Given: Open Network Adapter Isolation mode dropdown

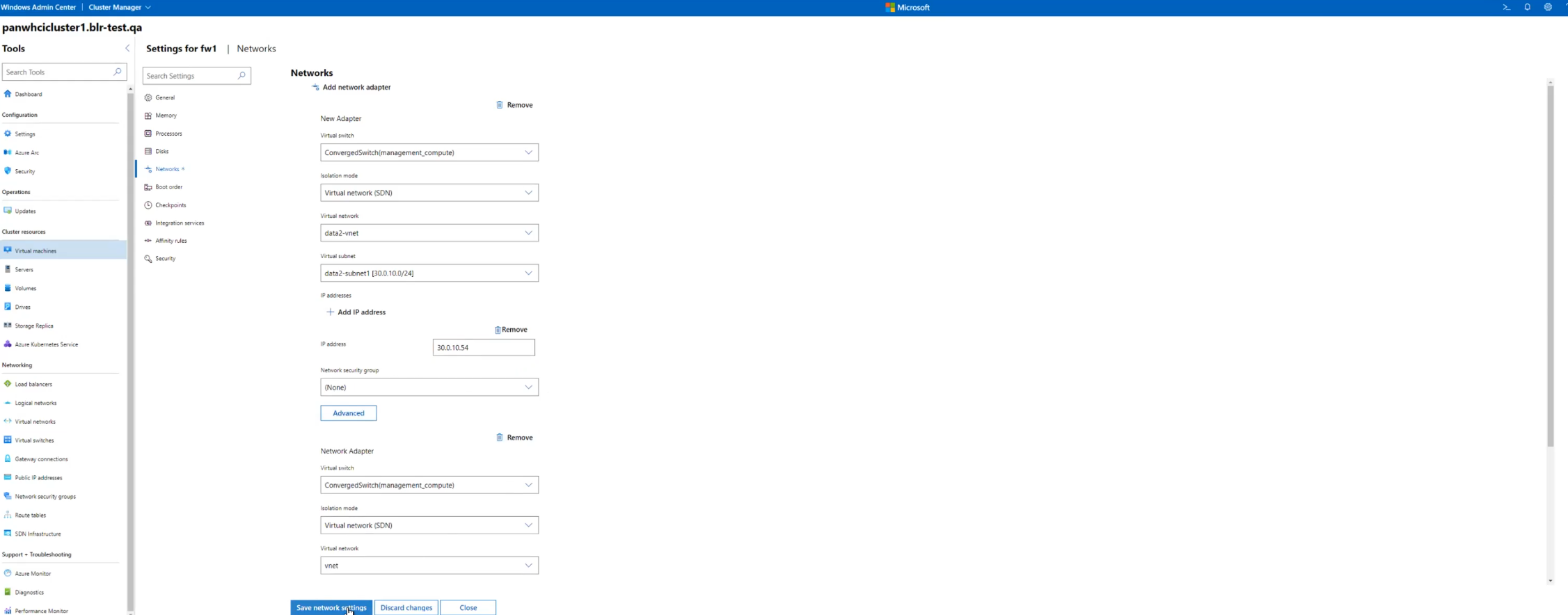Looking at the screenshot, I should 429,525.
